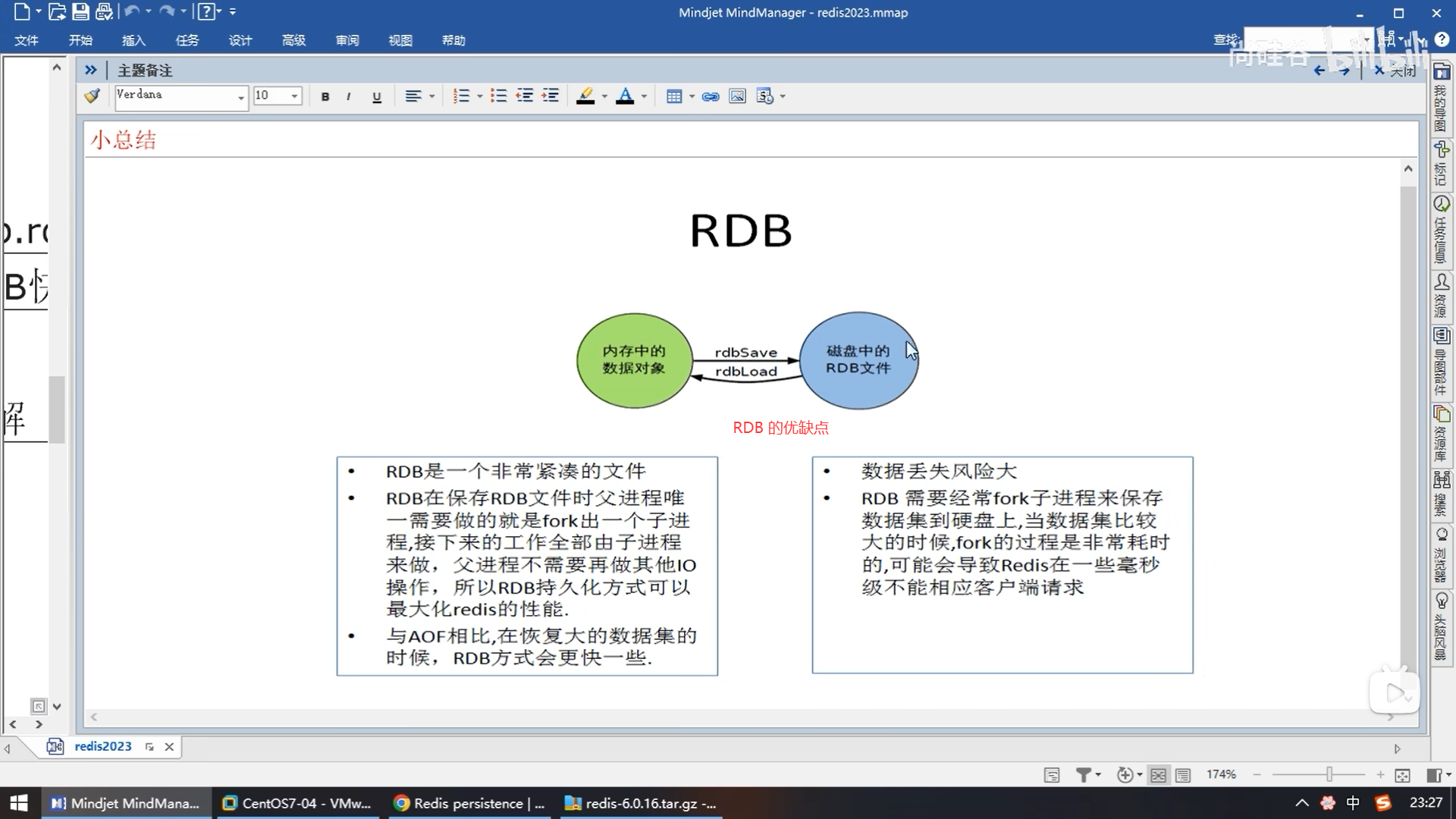This screenshot has height=819, width=1456.
Task: Insert an image into notes
Action: [x=737, y=96]
